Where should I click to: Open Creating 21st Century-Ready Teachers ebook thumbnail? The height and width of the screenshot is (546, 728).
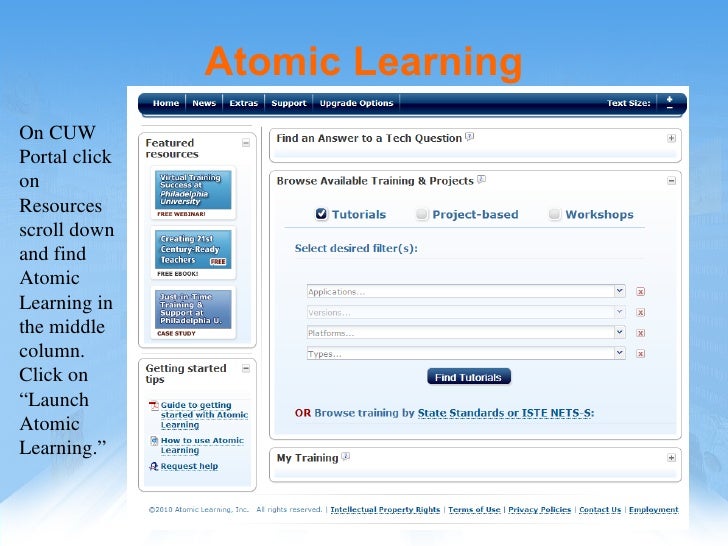coord(193,250)
